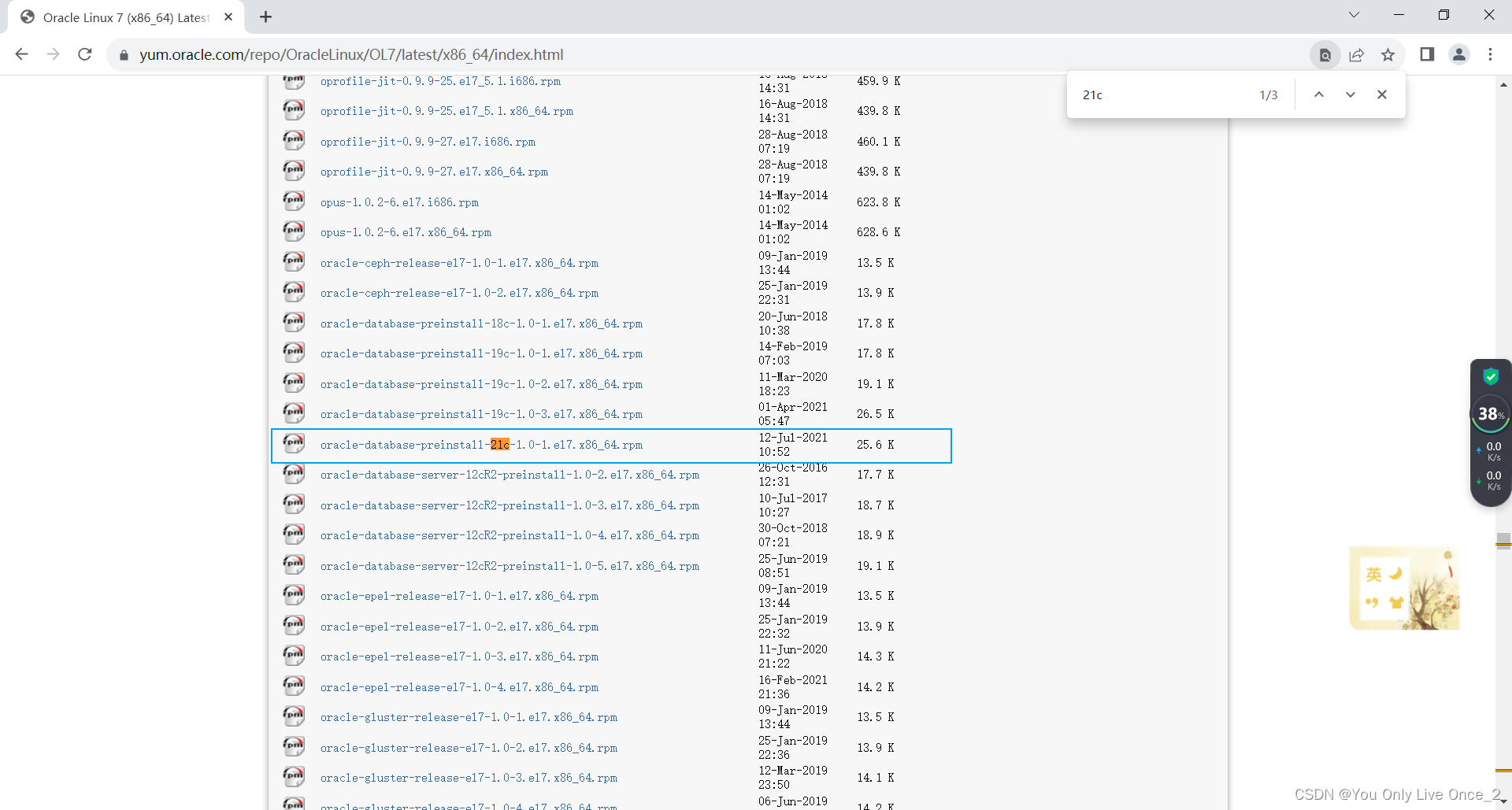Image resolution: width=1512 pixels, height=810 pixels.
Task: Open oracle-database-preinstall-19c-1.0-1 rpm link
Action: point(481,354)
